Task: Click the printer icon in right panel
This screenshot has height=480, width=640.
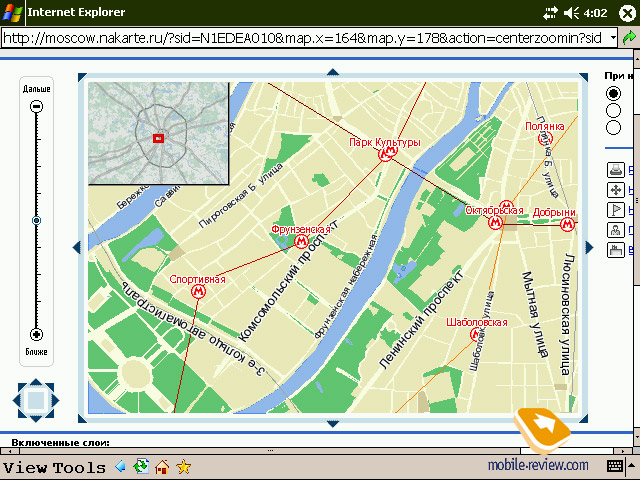Action: point(616,170)
